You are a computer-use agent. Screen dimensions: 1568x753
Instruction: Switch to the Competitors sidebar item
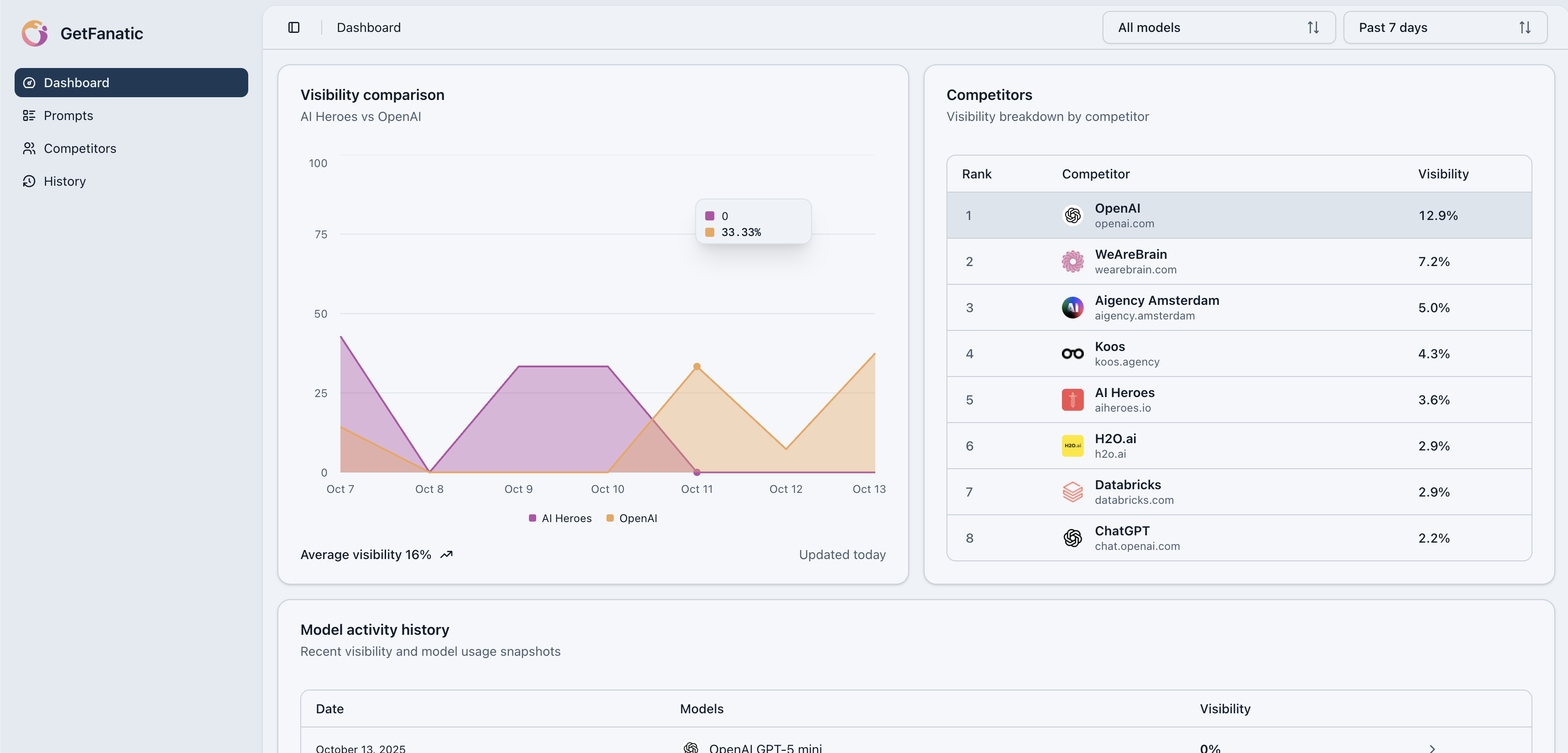tap(80, 148)
